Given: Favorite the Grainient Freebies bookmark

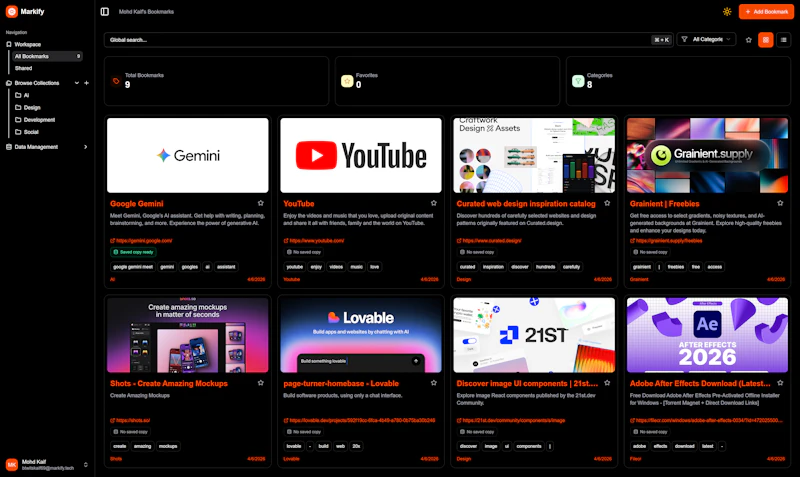Looking at the screenshot, I should pyautogui.click(x=780, y=203).
